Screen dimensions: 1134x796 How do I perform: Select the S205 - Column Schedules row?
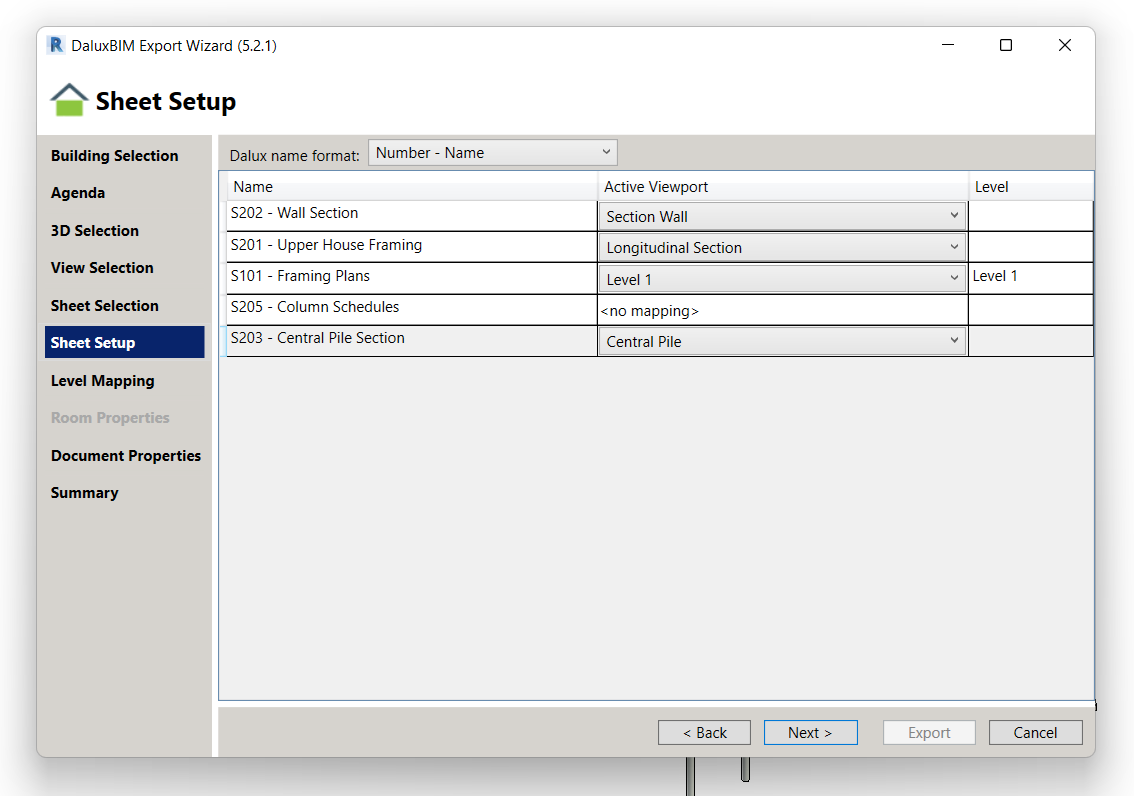pyautogui.click(x=410, y=309)
